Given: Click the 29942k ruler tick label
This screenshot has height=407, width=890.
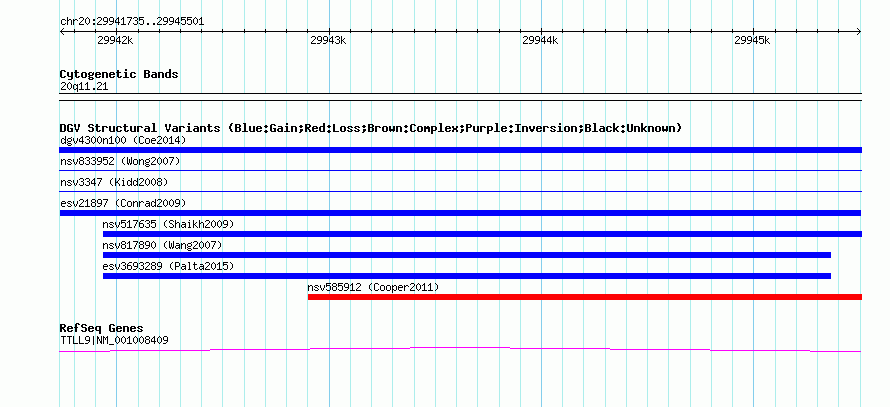Looking at the screenshot, I should click(x=115, y=40).
